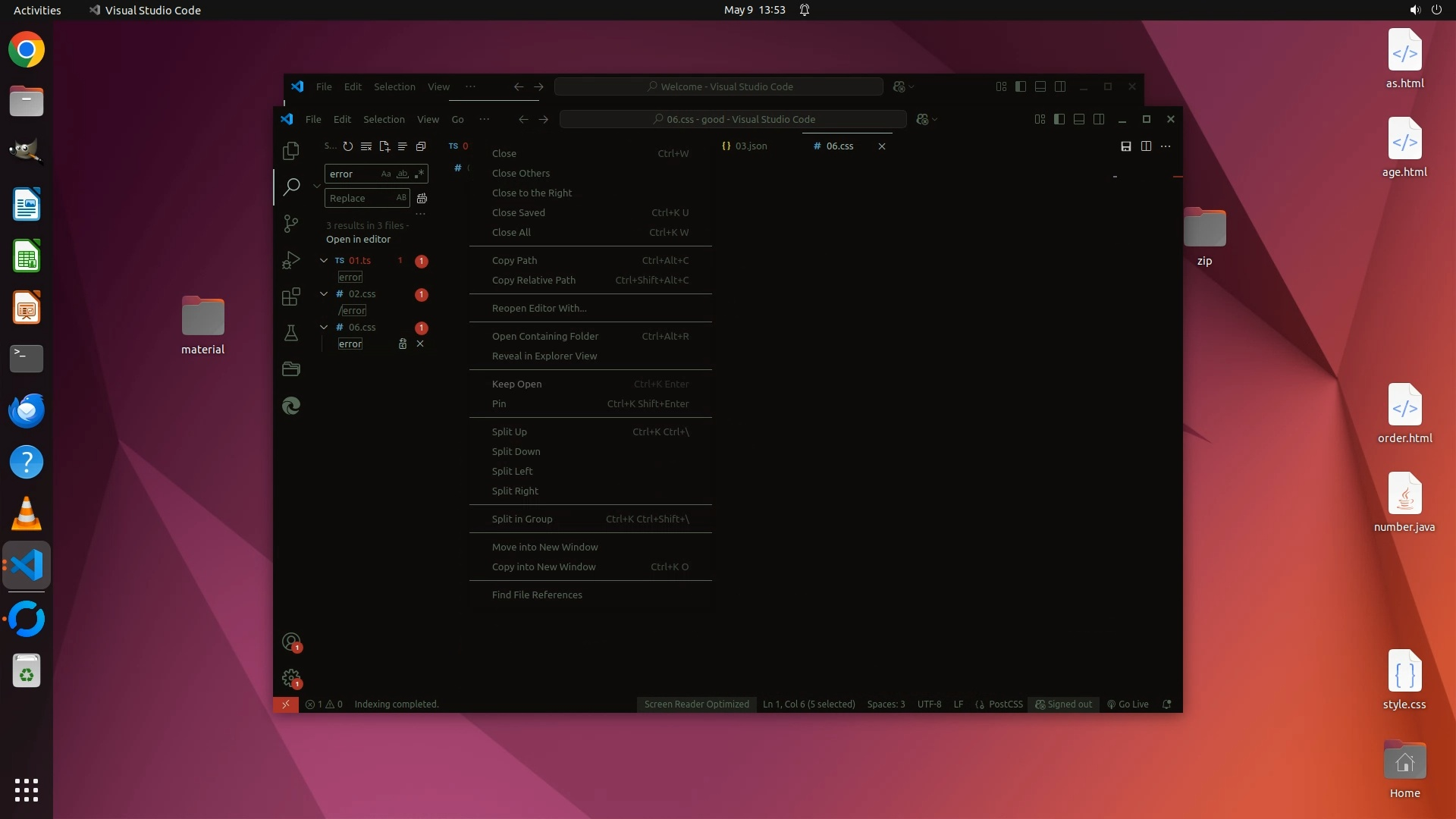This screenshot has width=1456, height=819.
Task: Toggle Match Whole Word option
Action: 403,174
